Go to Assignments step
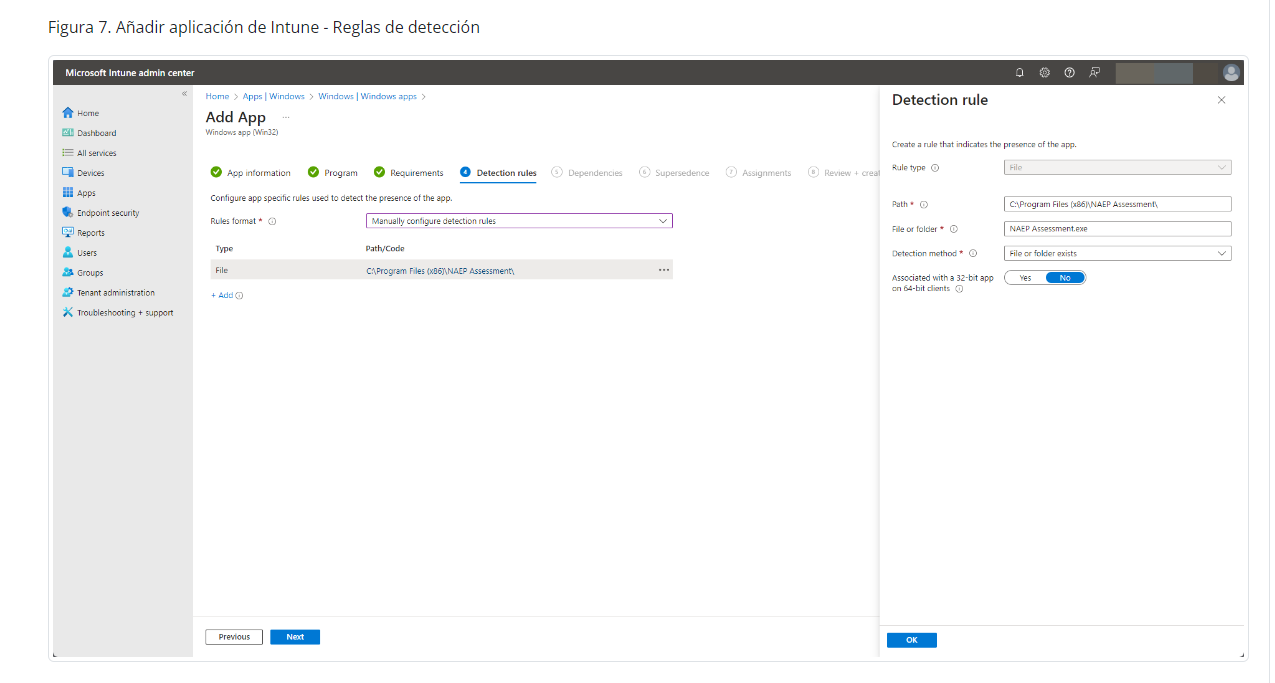The image size is (1275, 683). coord(759,173)
